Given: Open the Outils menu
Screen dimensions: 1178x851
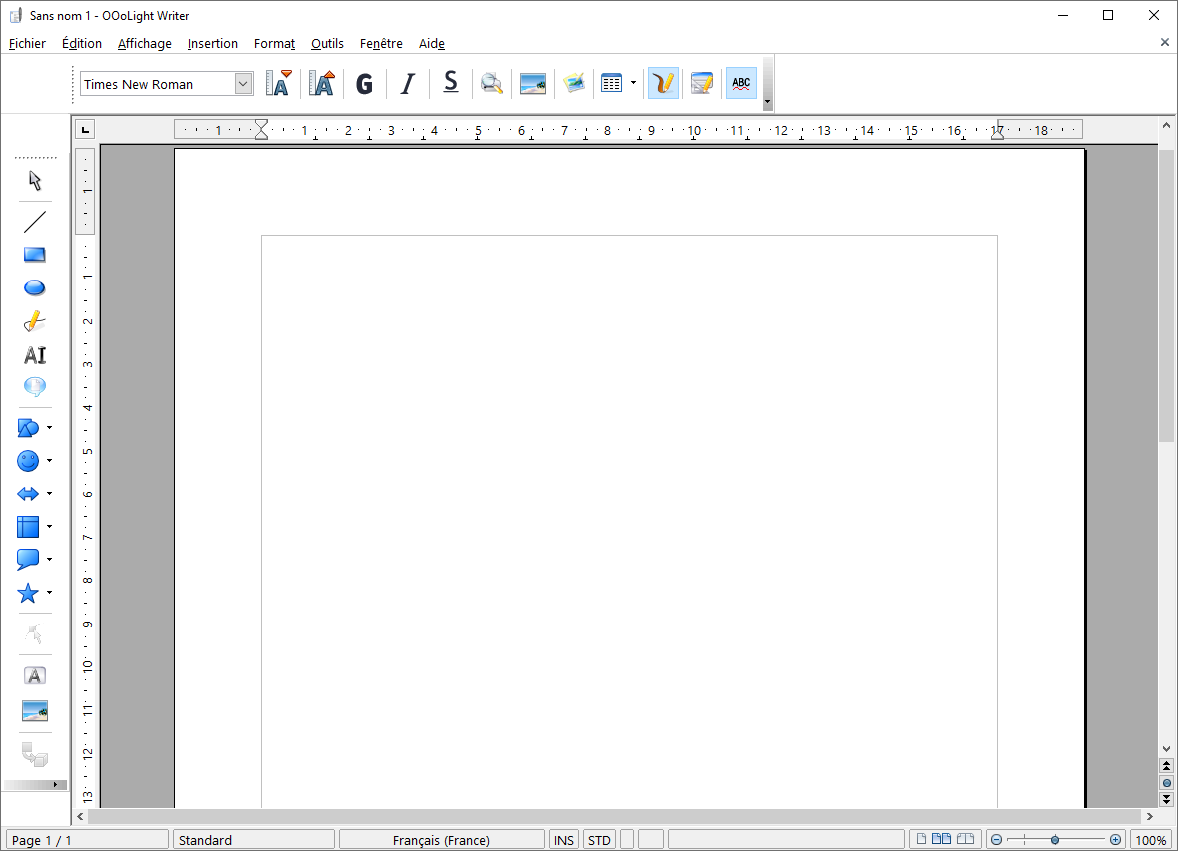Looking at the screenshot, I should coord(327,43).
